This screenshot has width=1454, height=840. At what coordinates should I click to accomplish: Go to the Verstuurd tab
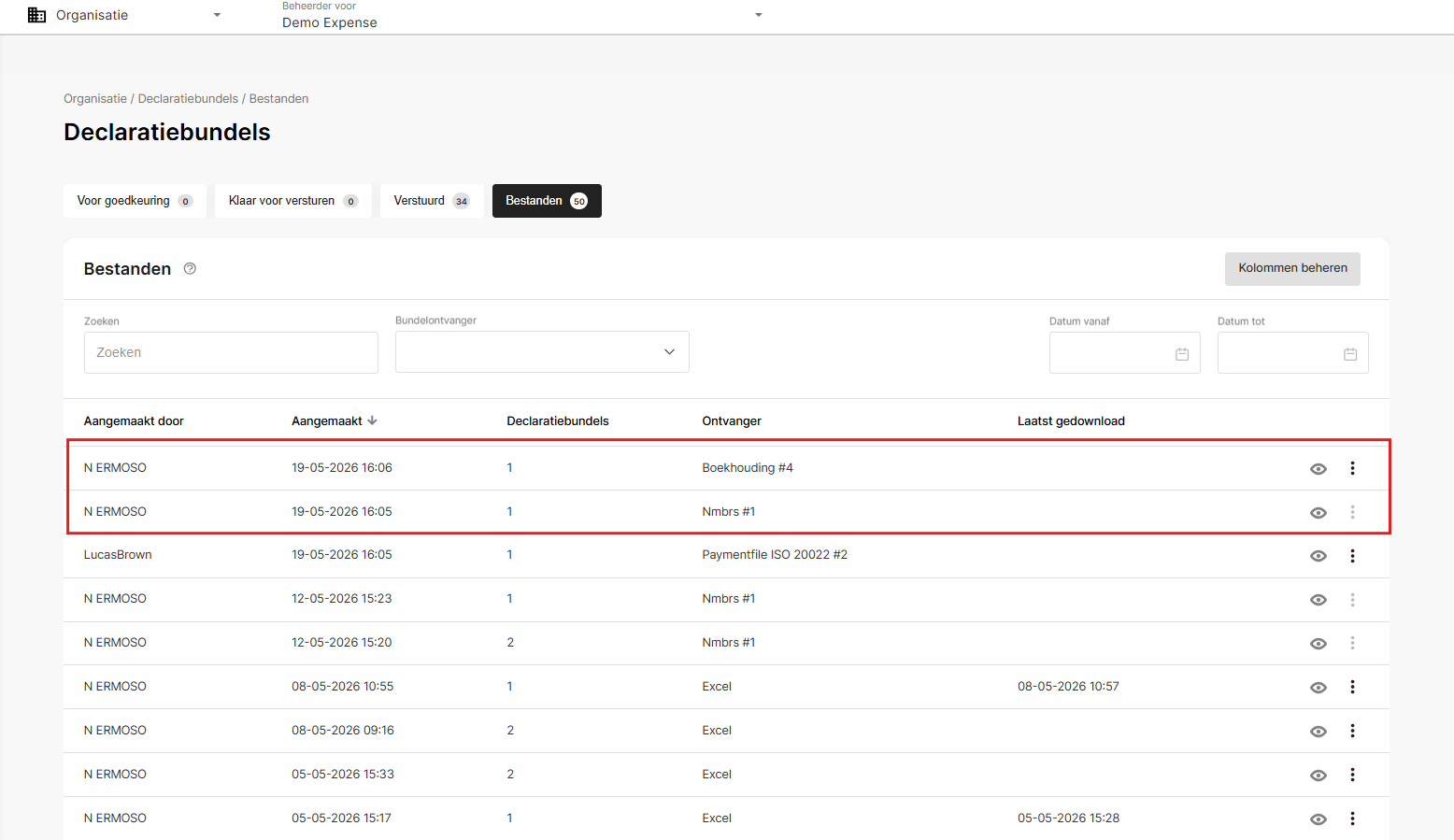click(x=432, y=201)
